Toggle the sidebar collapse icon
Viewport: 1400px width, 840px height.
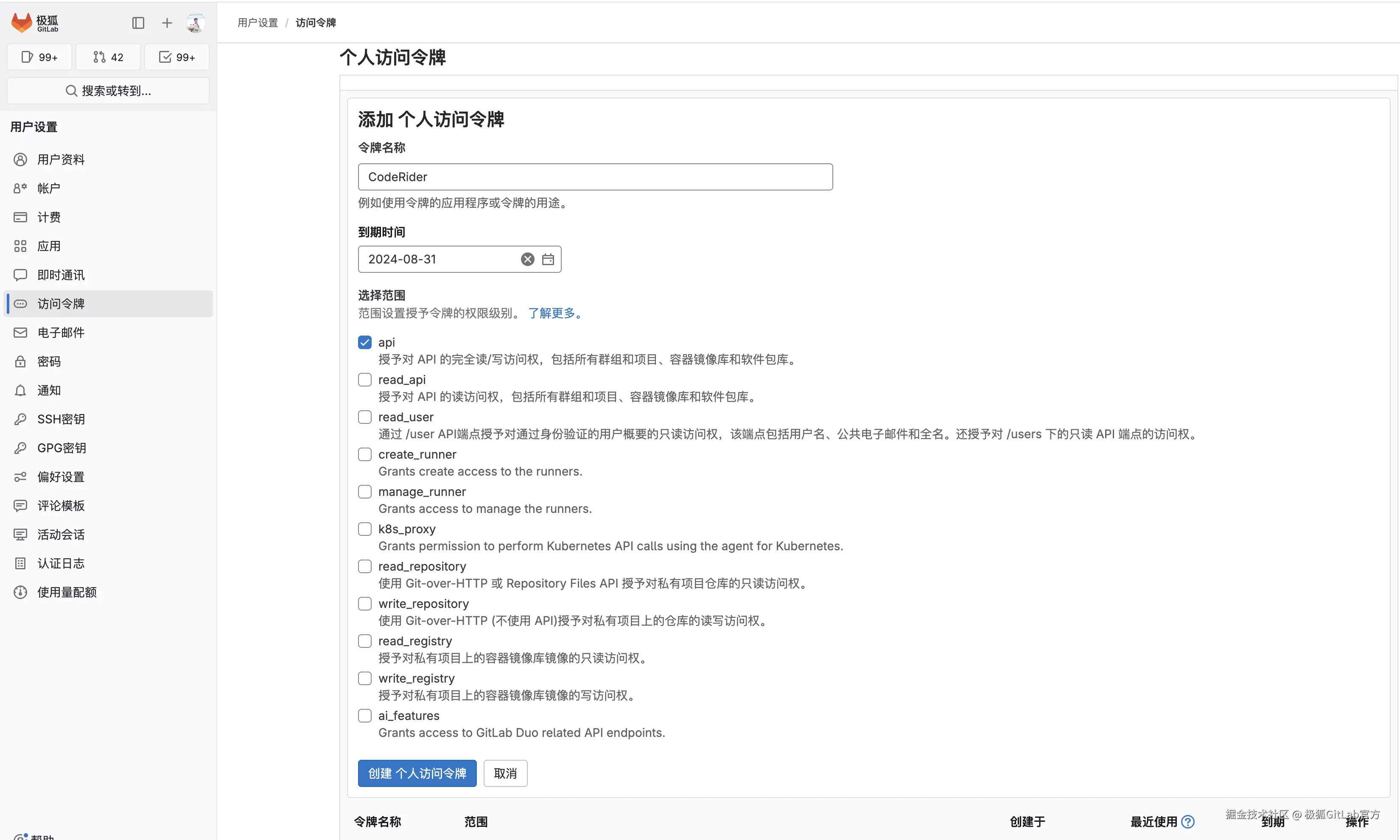[138, 22]
